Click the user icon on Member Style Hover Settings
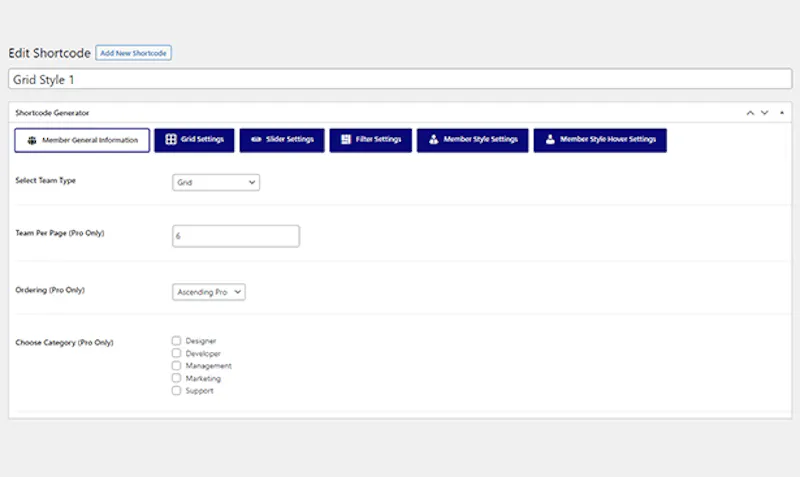The image size is (800, 477). [550, 139]
